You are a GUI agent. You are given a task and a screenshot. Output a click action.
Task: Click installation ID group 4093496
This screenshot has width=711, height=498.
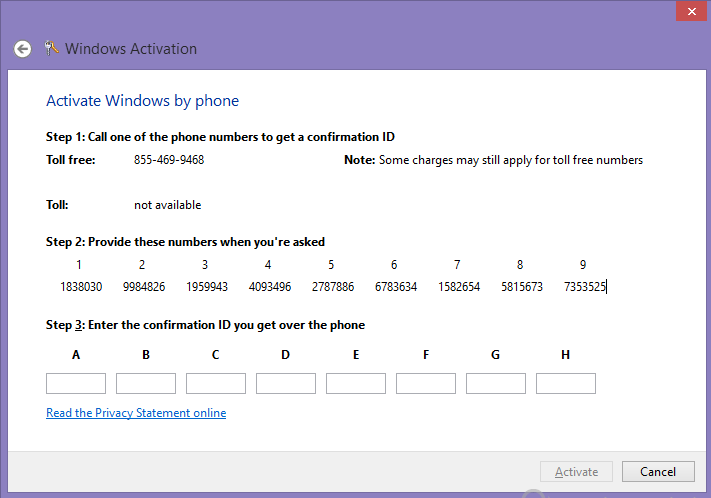point(270,287)
